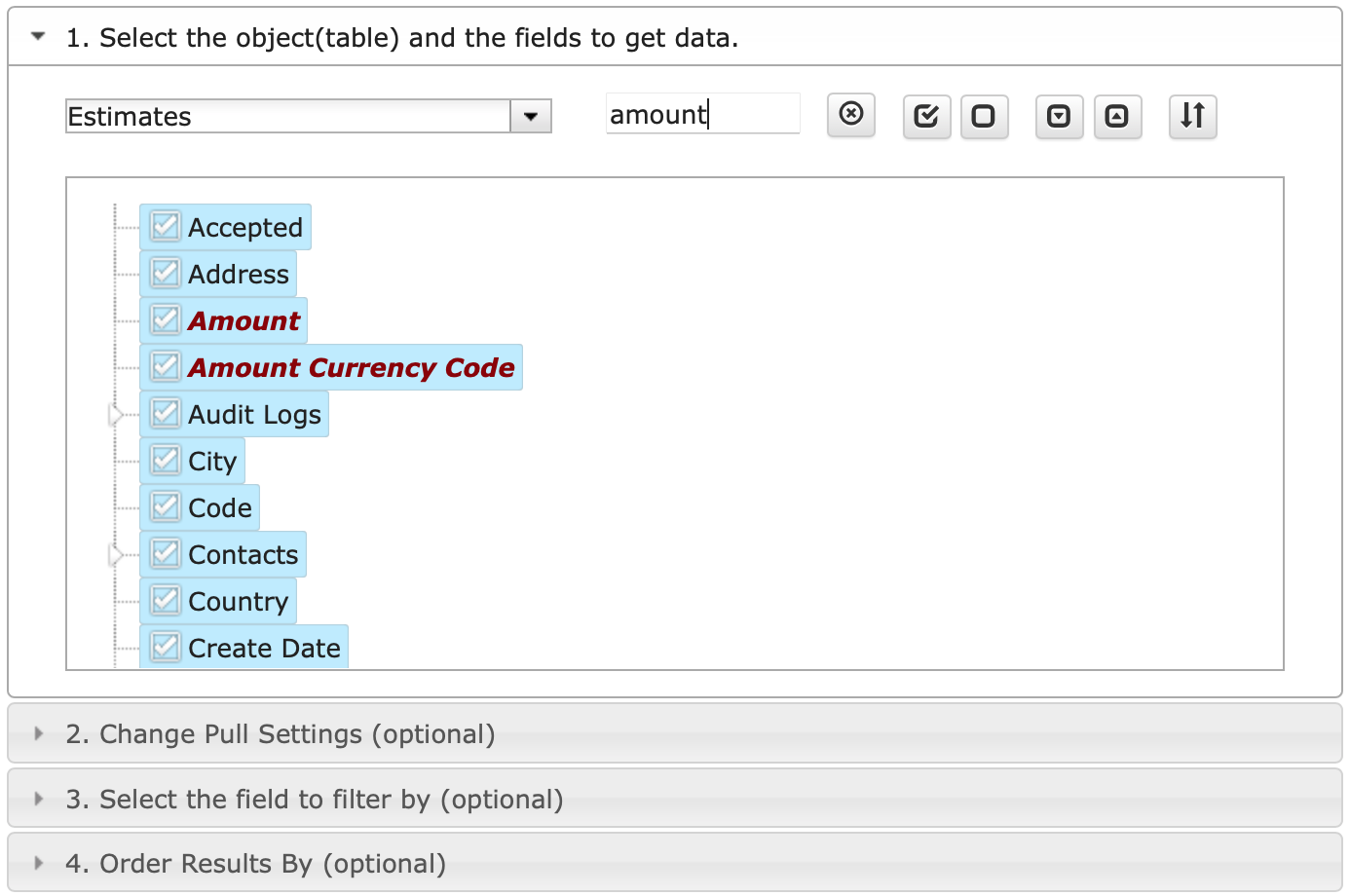
Task: Expand the Contacts tree node
Action: tap(116, 555)
